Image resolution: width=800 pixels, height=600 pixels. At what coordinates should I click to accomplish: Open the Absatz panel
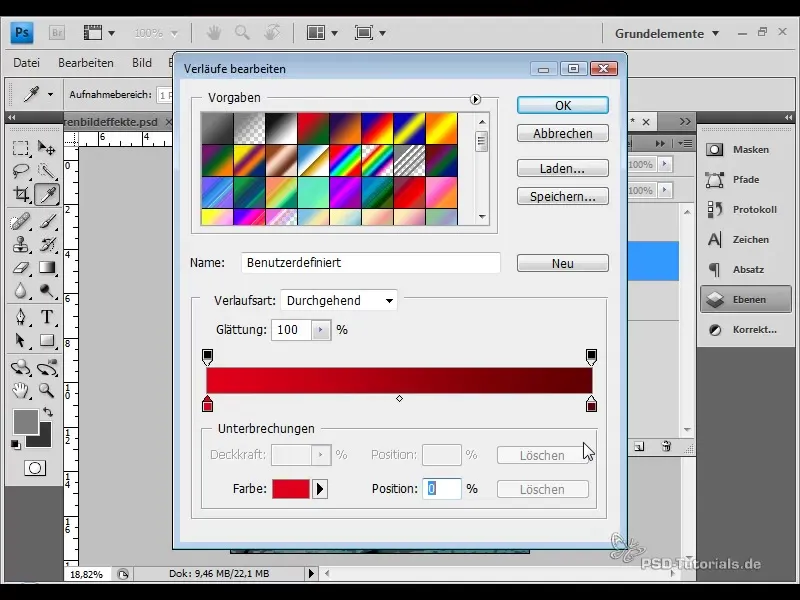pos(744,269)
